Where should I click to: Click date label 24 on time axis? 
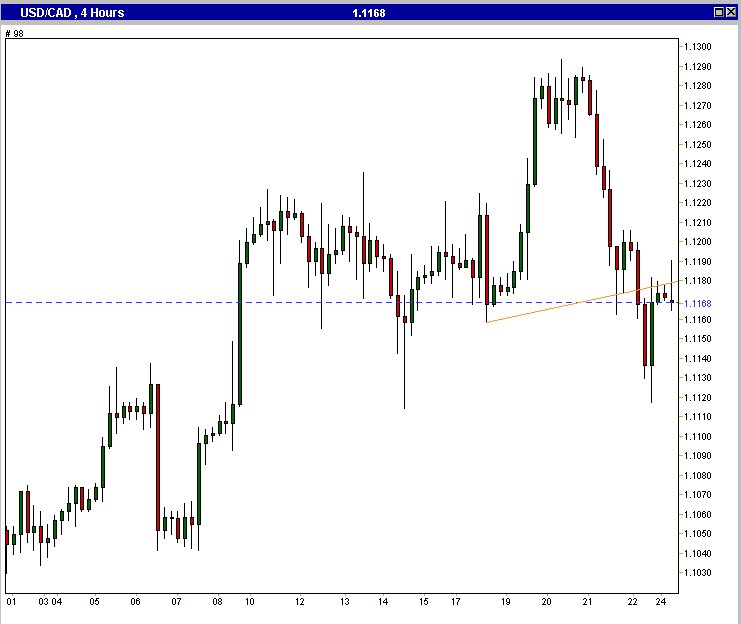[661, 602]
